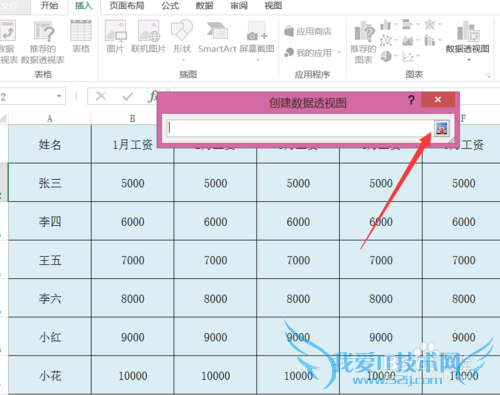Image resolution: width=500 pixels, height=395 pixels.
Task: Click 推荐的数据透视表 icon
Action: pos(43,42)
